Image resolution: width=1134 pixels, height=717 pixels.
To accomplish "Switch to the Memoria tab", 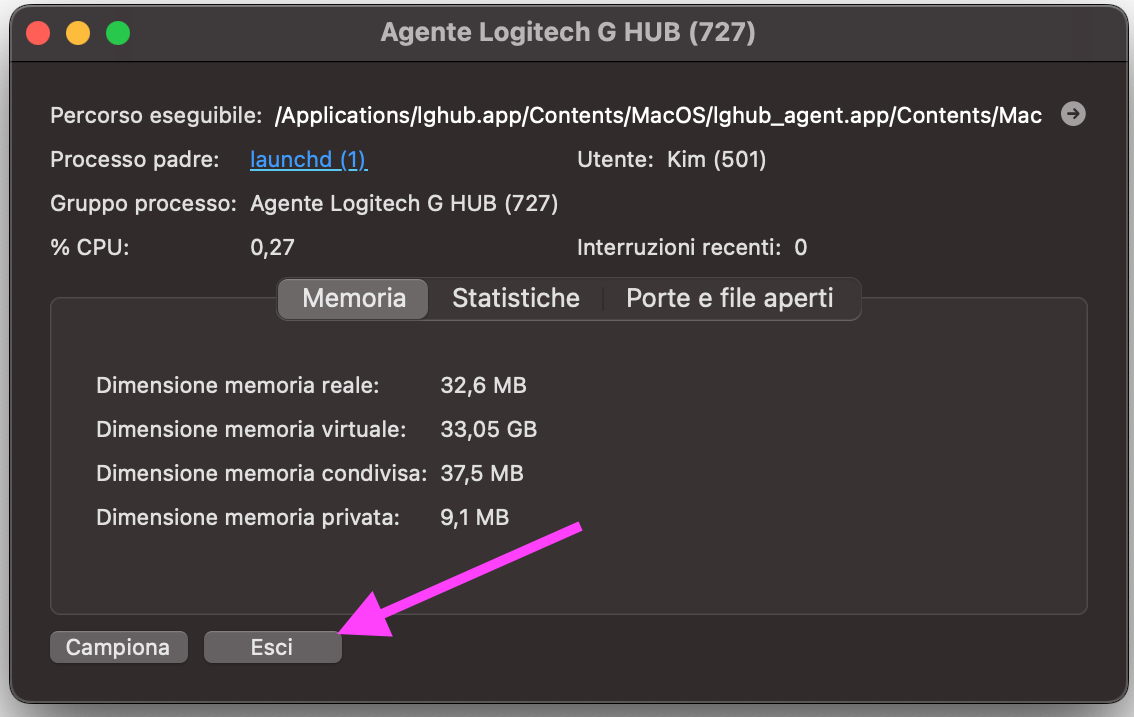I will pyautogui.click(x=354, y=298).
